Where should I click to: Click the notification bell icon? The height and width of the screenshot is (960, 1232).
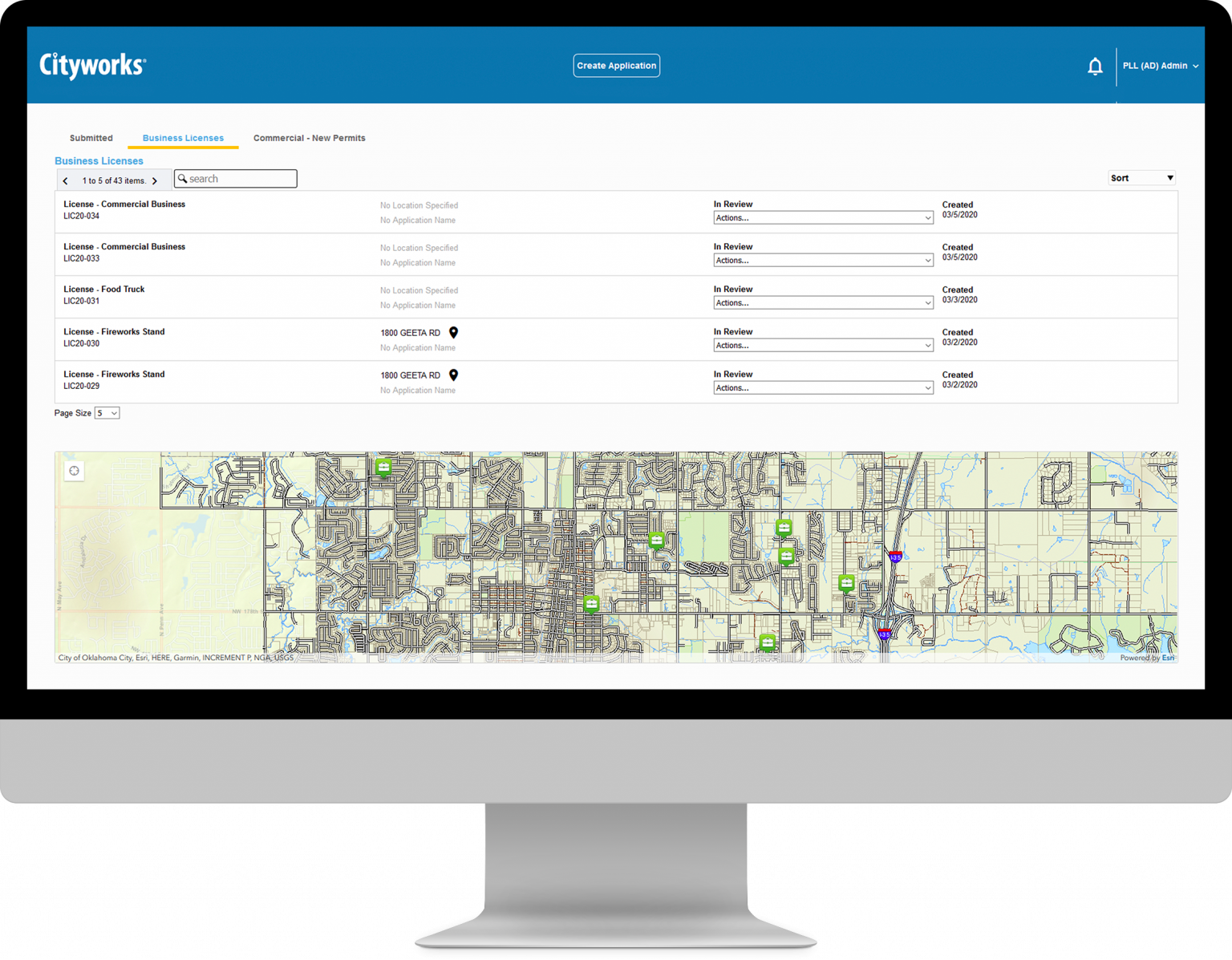[1095, 67]
